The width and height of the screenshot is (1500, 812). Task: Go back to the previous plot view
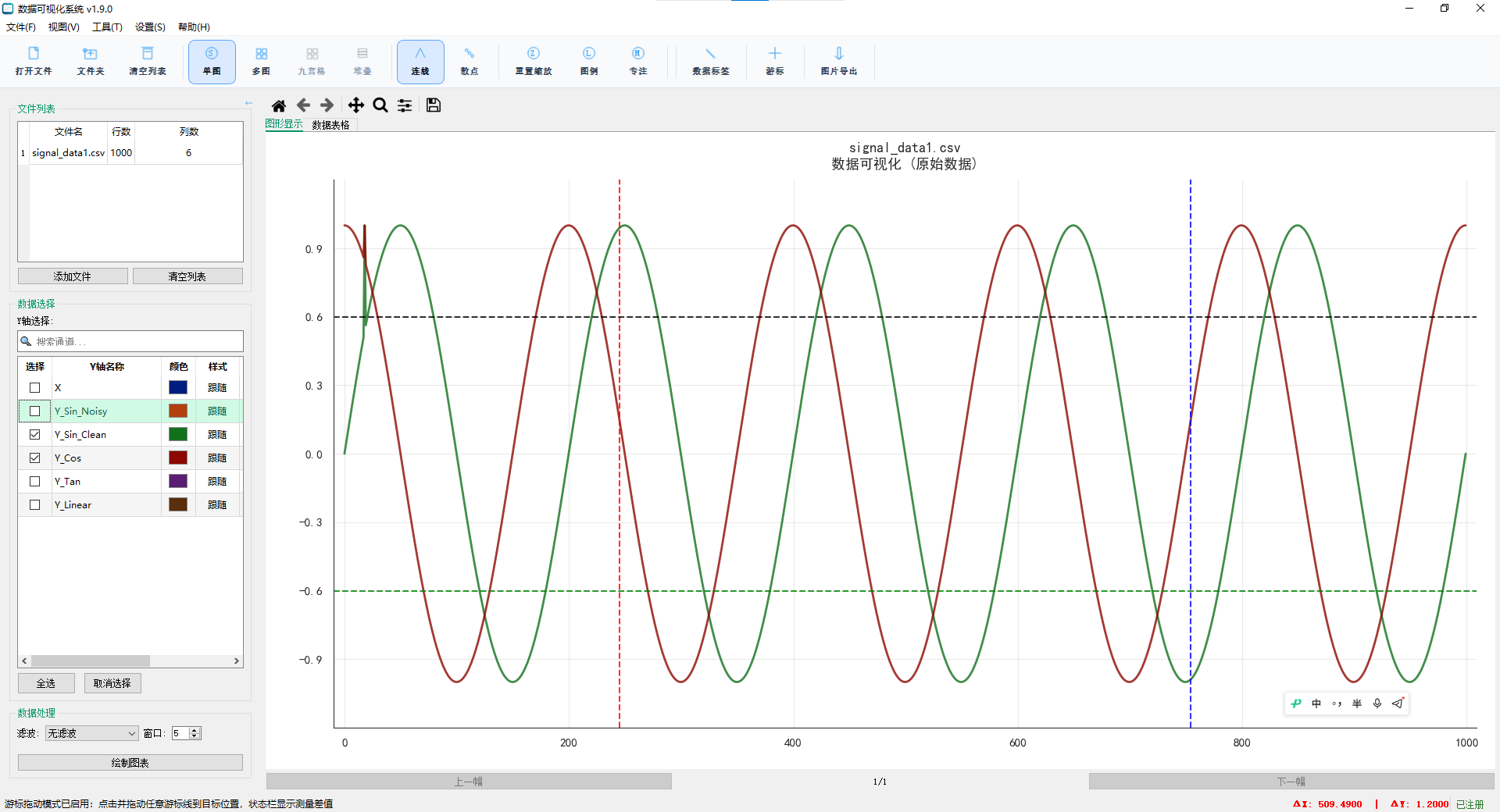tap(303, 105)
